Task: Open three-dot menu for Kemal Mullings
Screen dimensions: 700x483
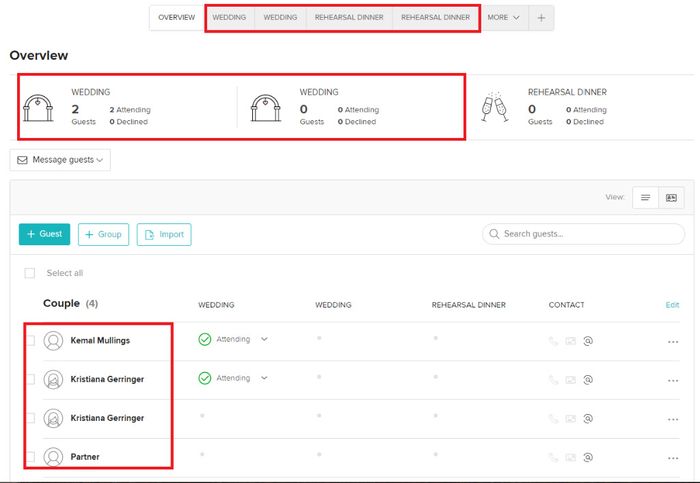Action: [x=672, y=341]
